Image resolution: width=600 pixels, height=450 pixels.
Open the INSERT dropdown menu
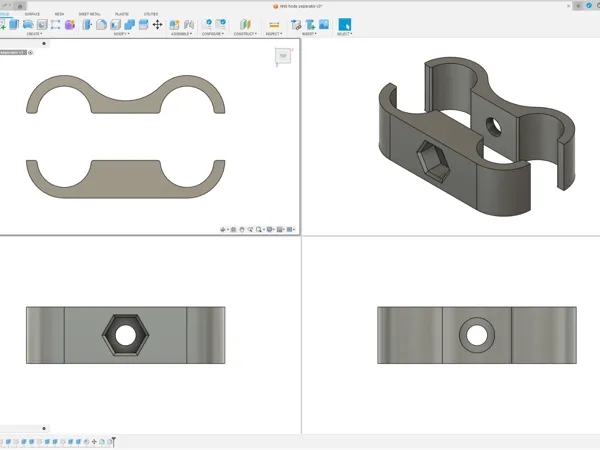pos(309,34)
